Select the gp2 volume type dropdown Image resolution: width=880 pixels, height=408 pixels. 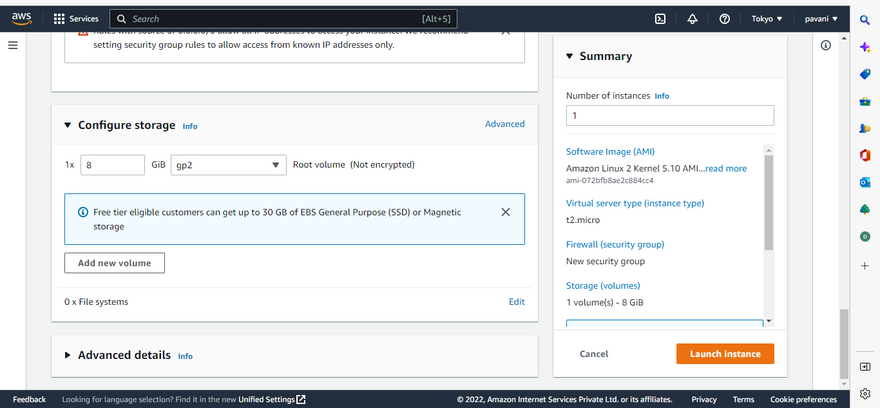228,165
